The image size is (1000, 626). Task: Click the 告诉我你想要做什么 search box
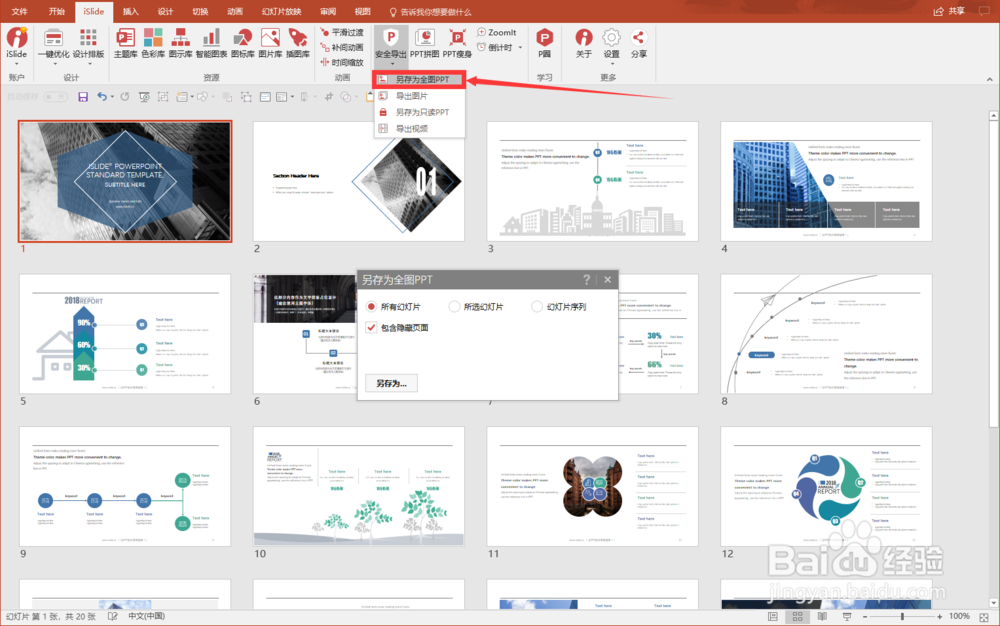click(x=430, y=12)
